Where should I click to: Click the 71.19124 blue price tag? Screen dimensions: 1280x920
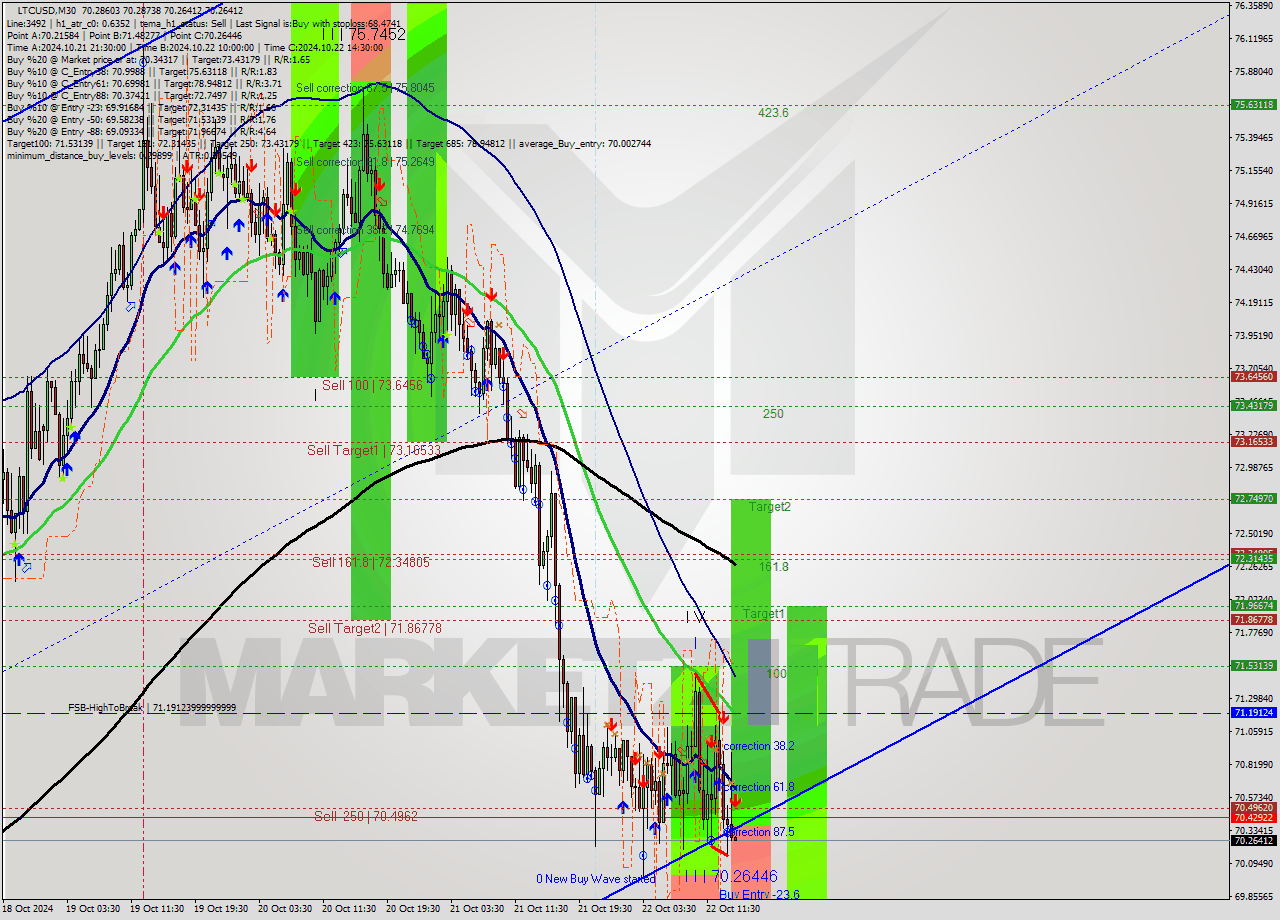[x=1254, y=712]
